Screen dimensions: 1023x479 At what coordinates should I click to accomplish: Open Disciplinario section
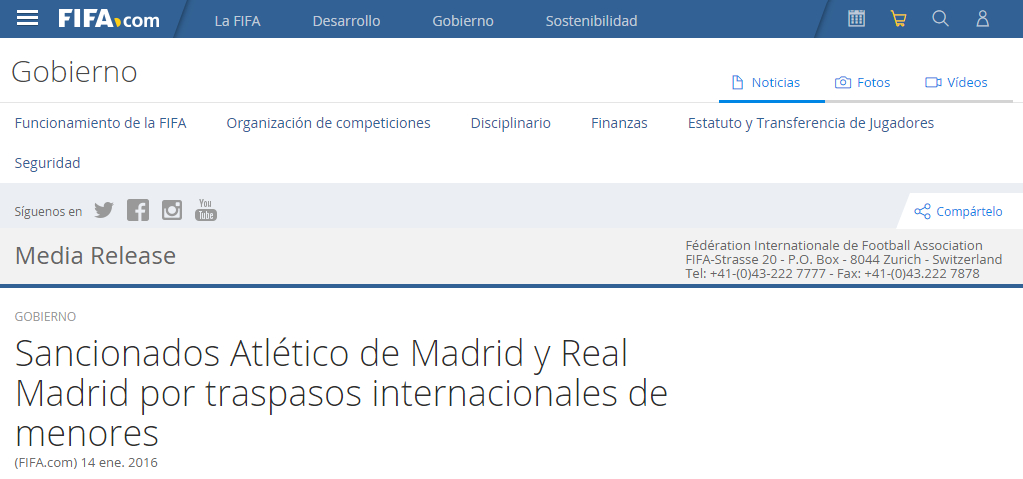pos(511,123)
